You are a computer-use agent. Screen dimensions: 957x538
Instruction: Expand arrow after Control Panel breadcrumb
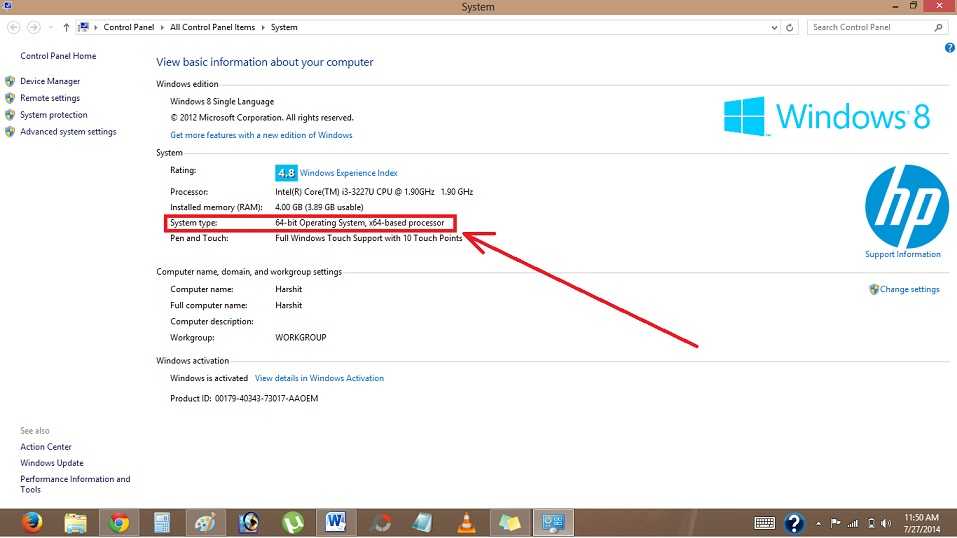pyautogui.click(x=162, y=27)
